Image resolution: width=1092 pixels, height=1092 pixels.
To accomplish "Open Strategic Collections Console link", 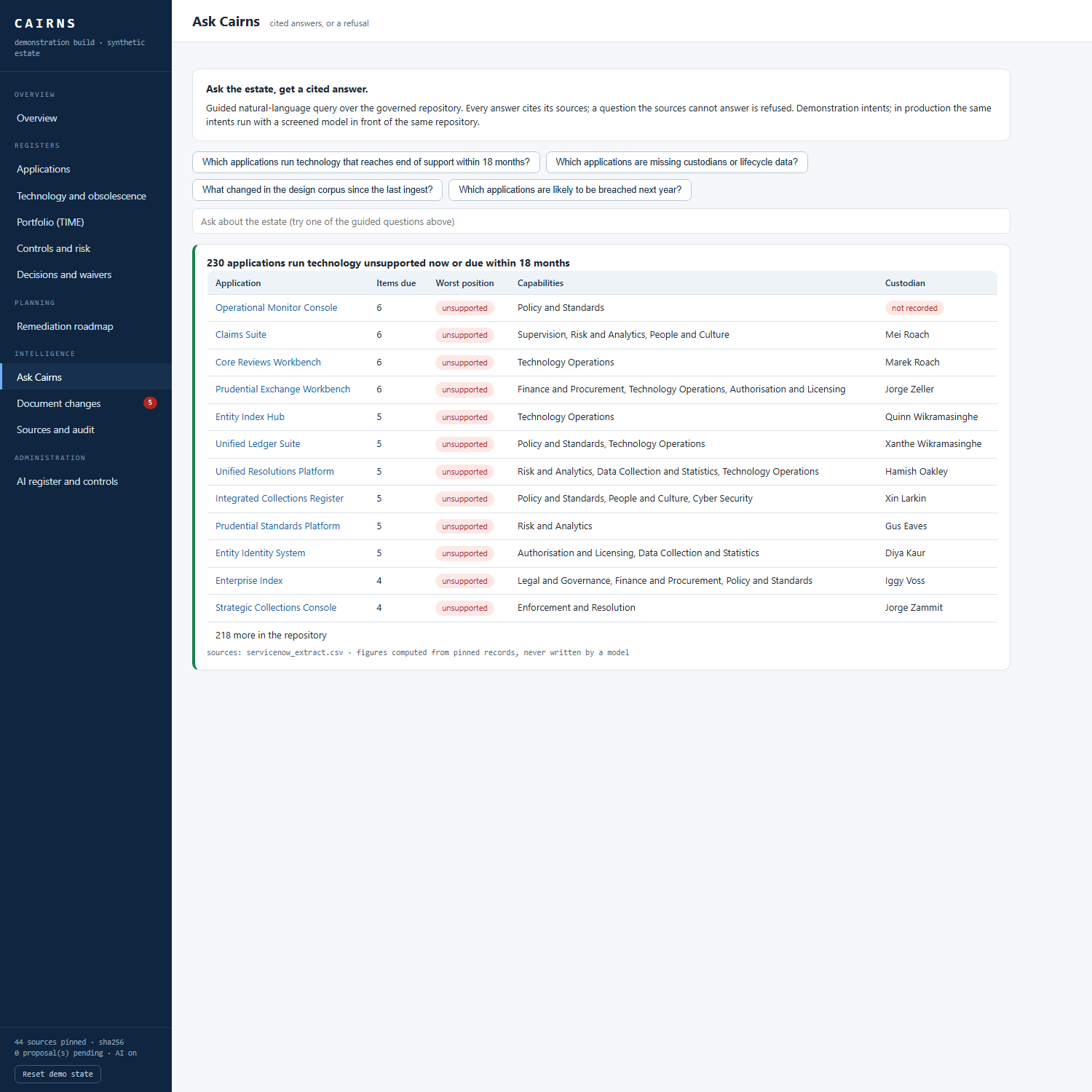I will coord(276,608).
